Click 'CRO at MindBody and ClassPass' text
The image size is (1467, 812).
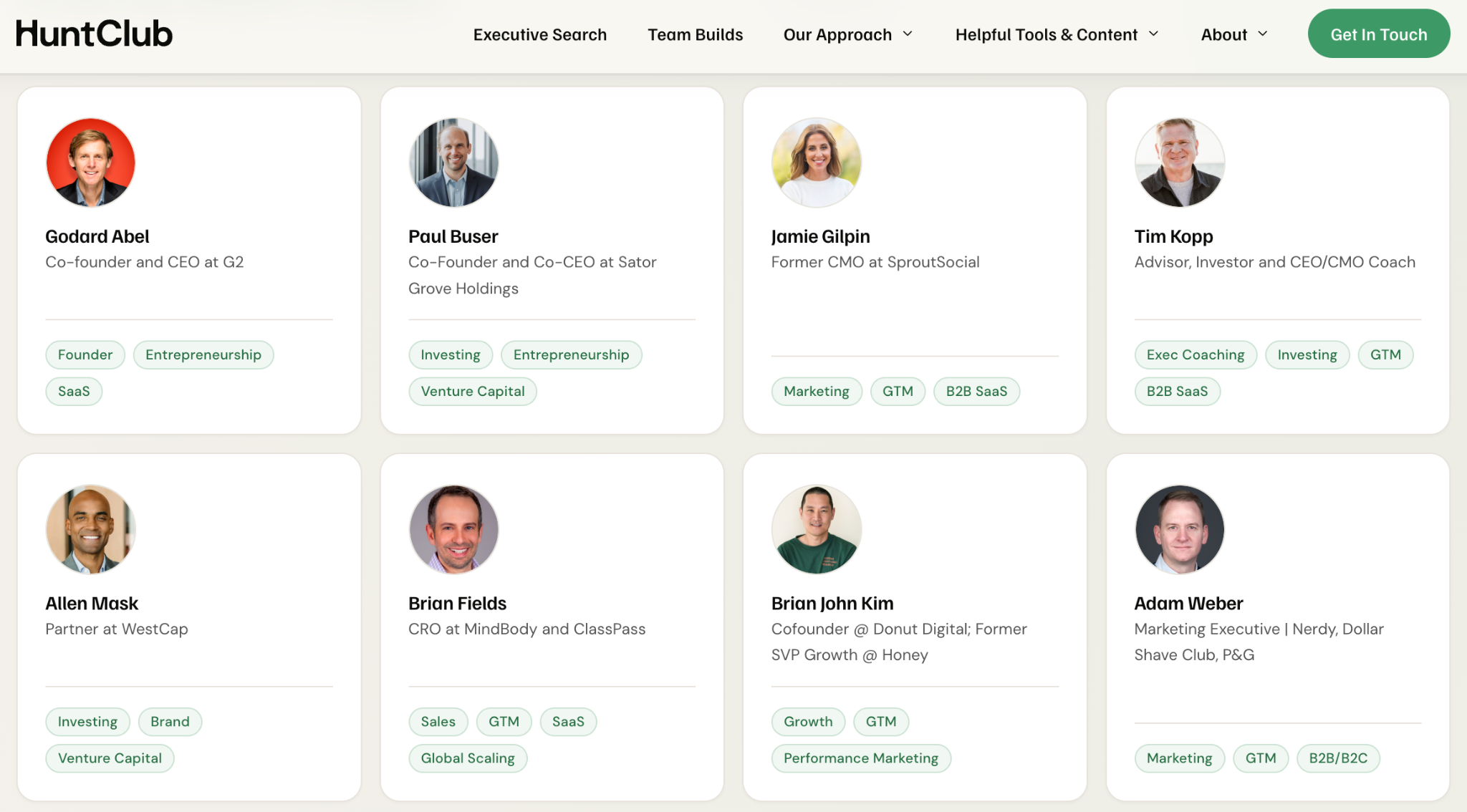pyautogui.click(x=526, y=629)
